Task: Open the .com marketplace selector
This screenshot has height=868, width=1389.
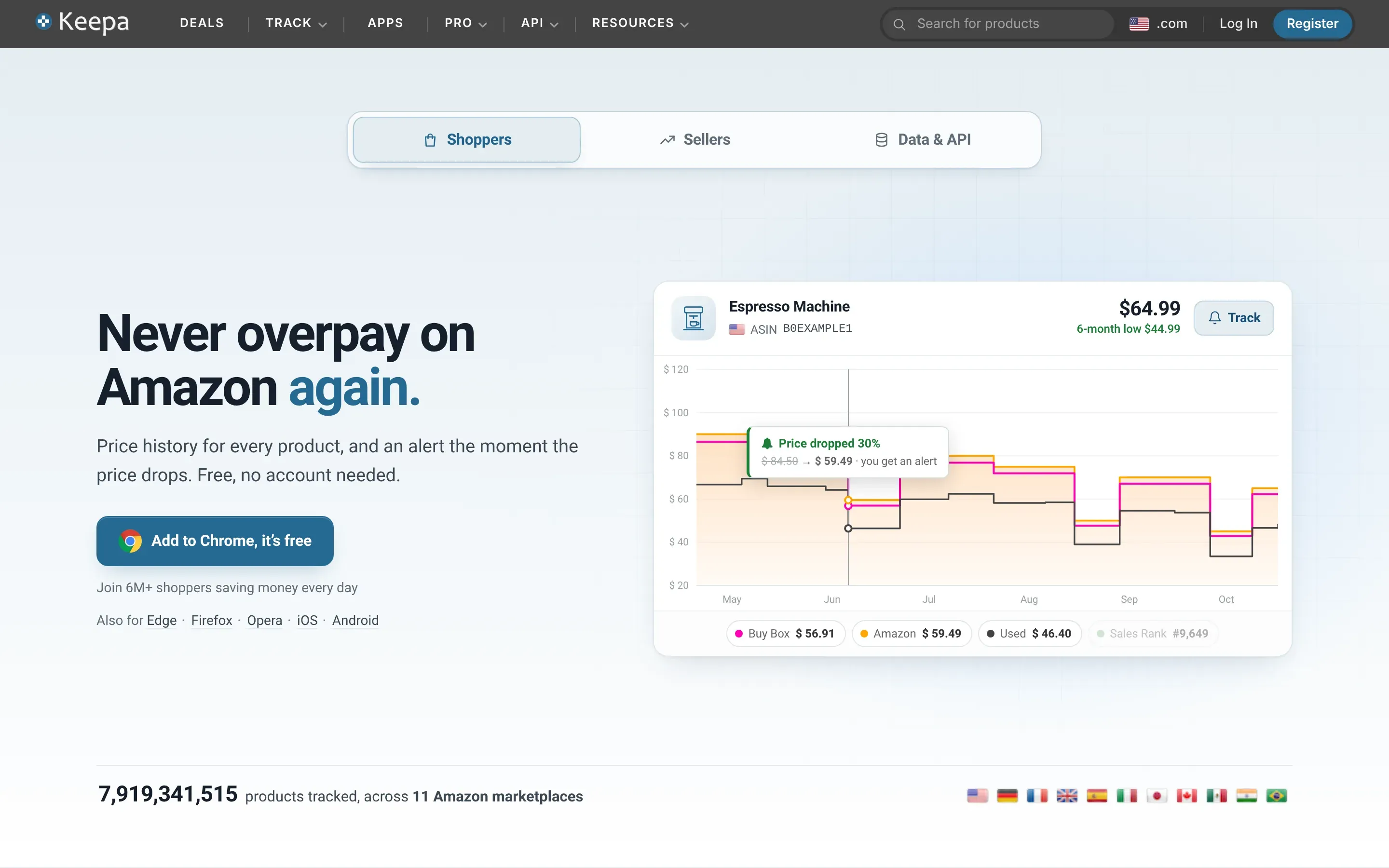Action: 1158,24
